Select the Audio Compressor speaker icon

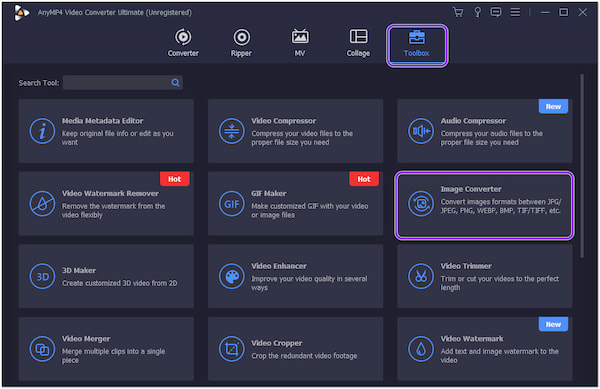pyautogui.click(x=421, y=131)
